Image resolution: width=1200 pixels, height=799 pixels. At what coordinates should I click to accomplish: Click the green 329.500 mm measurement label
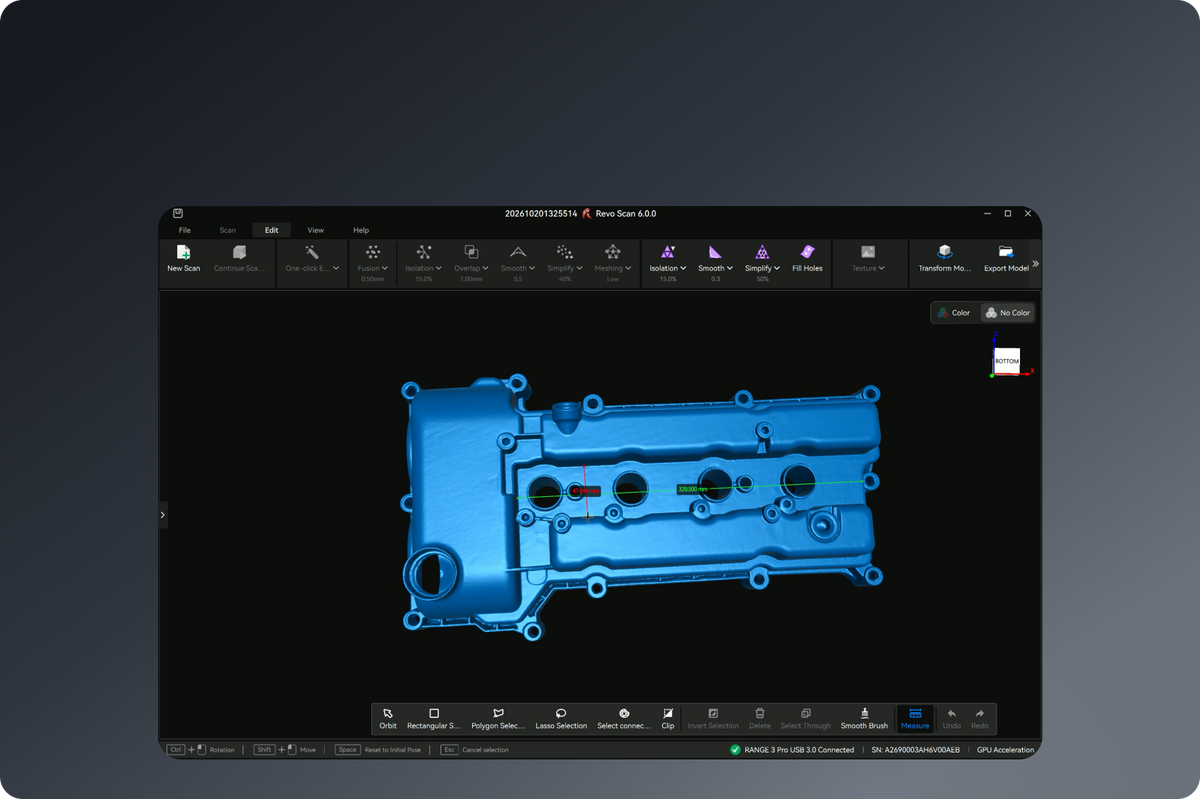click(x=694, y=489)
